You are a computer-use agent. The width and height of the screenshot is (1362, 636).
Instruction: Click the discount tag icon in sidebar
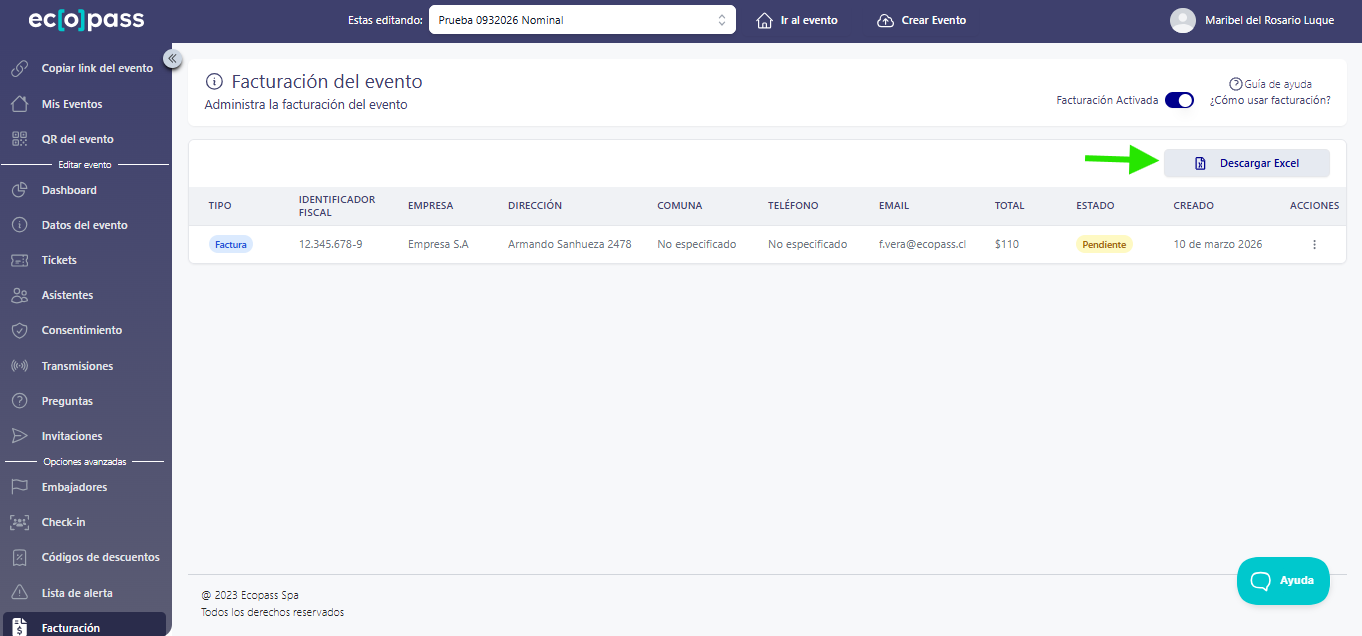19,557
